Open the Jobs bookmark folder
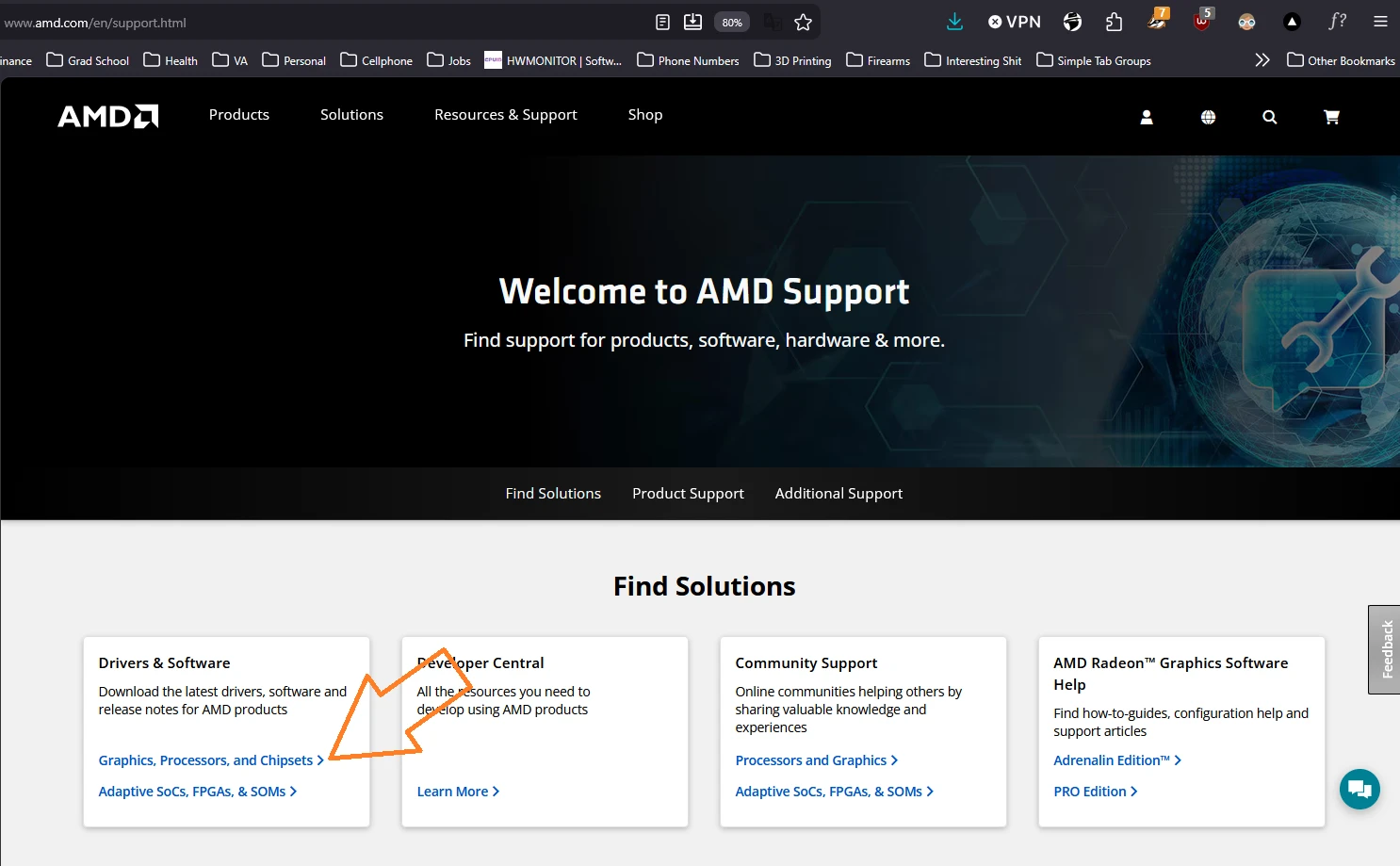Screen dimensions: 1400x866 click(448, 60)
